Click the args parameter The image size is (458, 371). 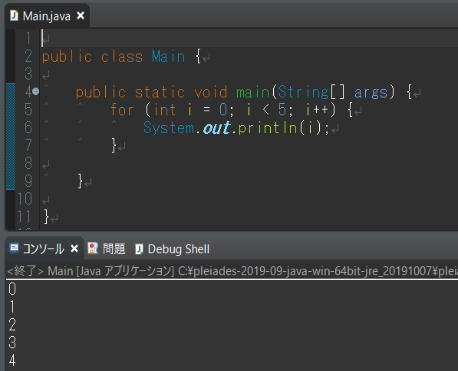click(371, 93)
